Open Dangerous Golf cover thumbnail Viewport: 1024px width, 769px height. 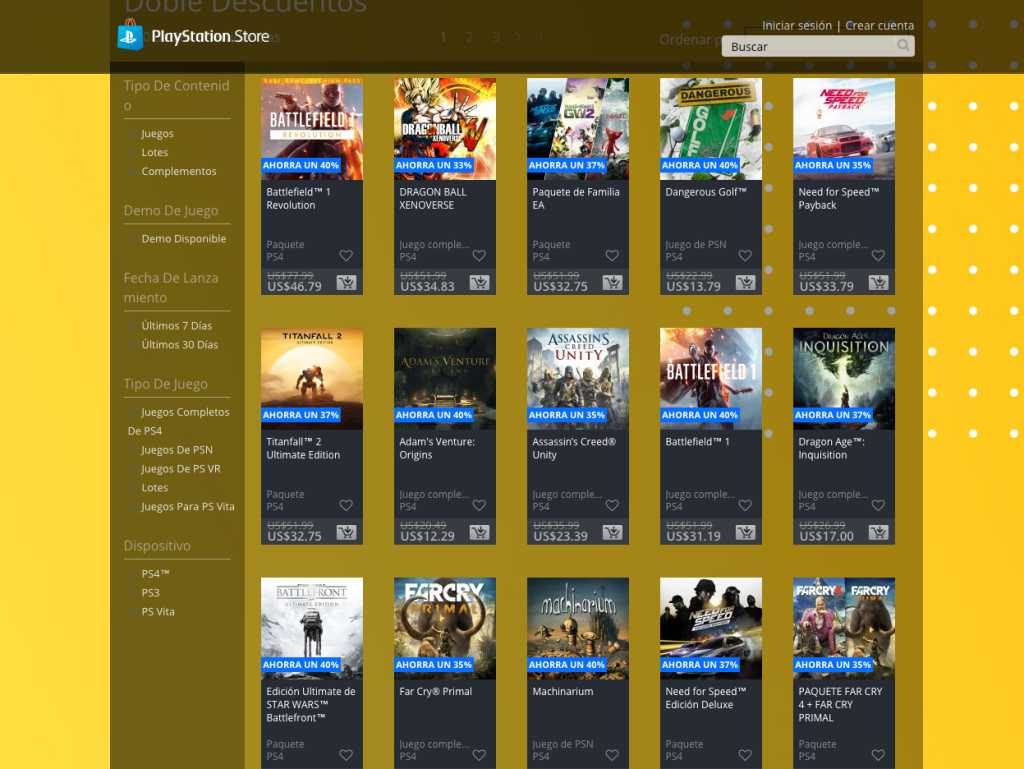tap(711, 129)
